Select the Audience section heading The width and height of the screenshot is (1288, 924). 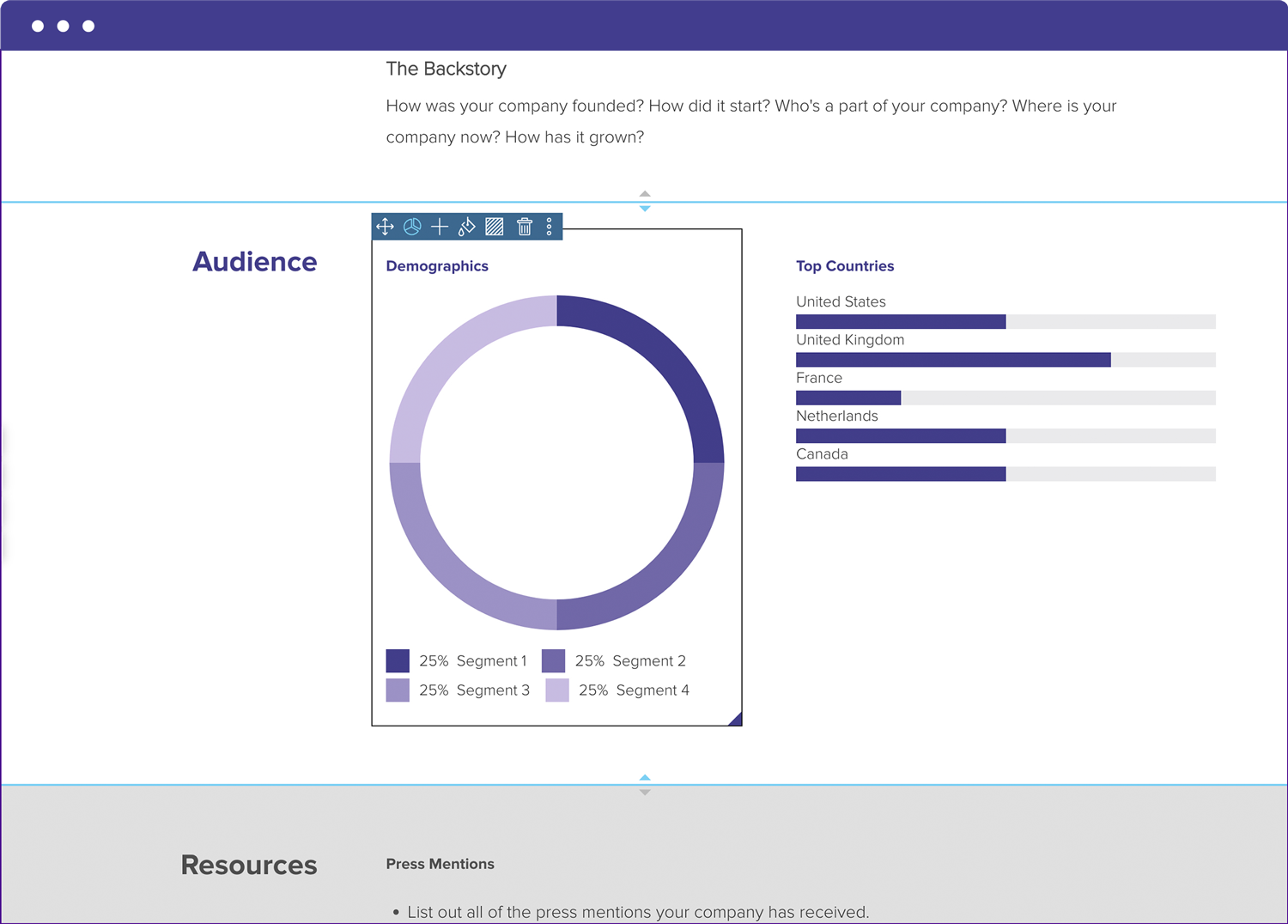(255, 262)
